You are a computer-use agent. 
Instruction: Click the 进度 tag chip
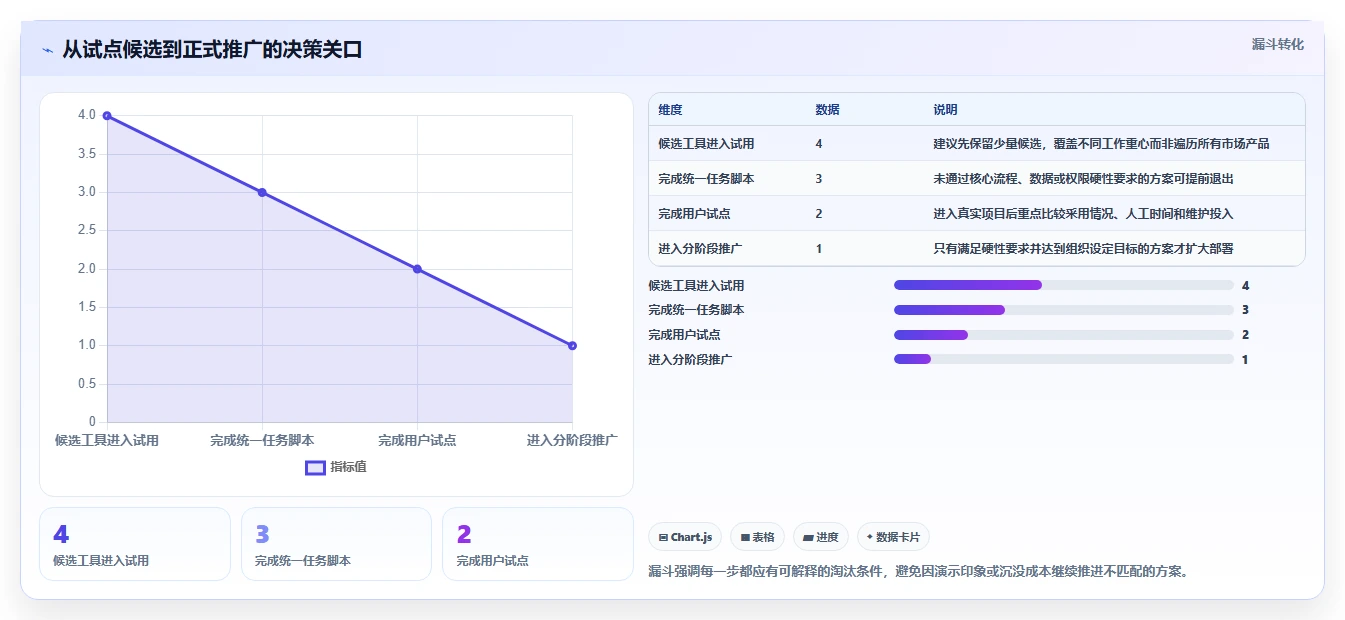point(821,537)
